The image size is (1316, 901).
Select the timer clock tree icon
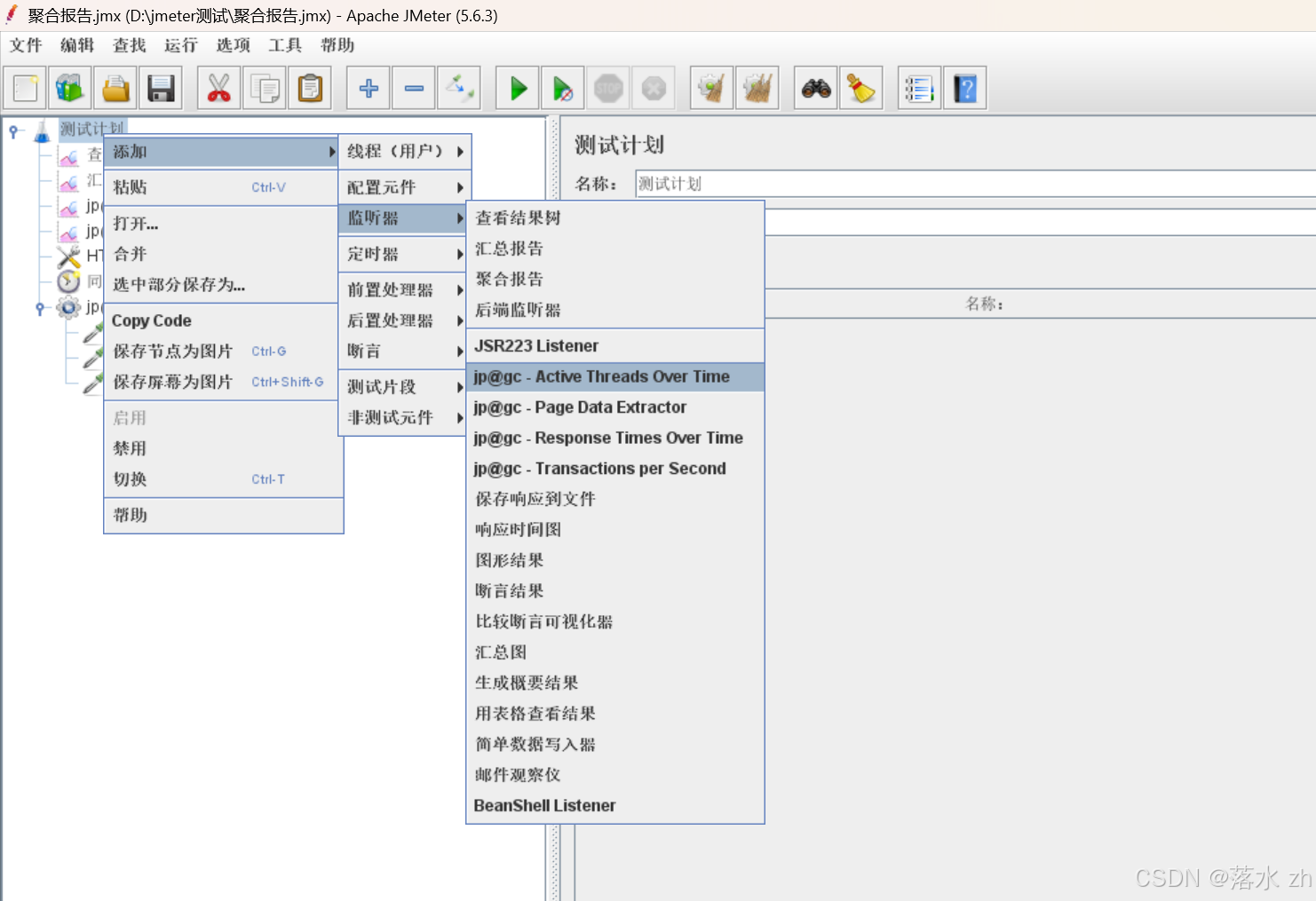(68, 281)
